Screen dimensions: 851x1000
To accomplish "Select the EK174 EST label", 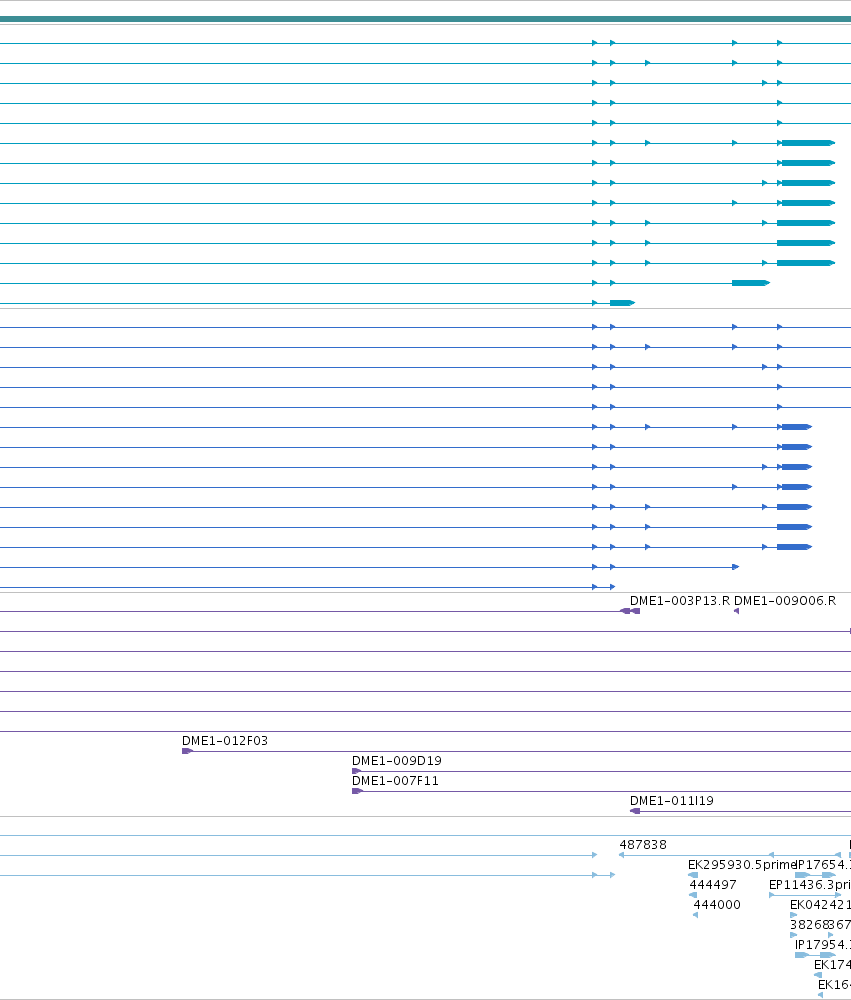I will point(832,964).
